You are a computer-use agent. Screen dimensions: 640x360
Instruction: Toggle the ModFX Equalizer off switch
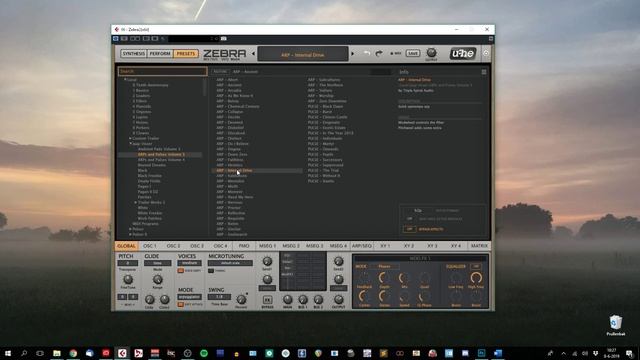click(x=476, y=267)
